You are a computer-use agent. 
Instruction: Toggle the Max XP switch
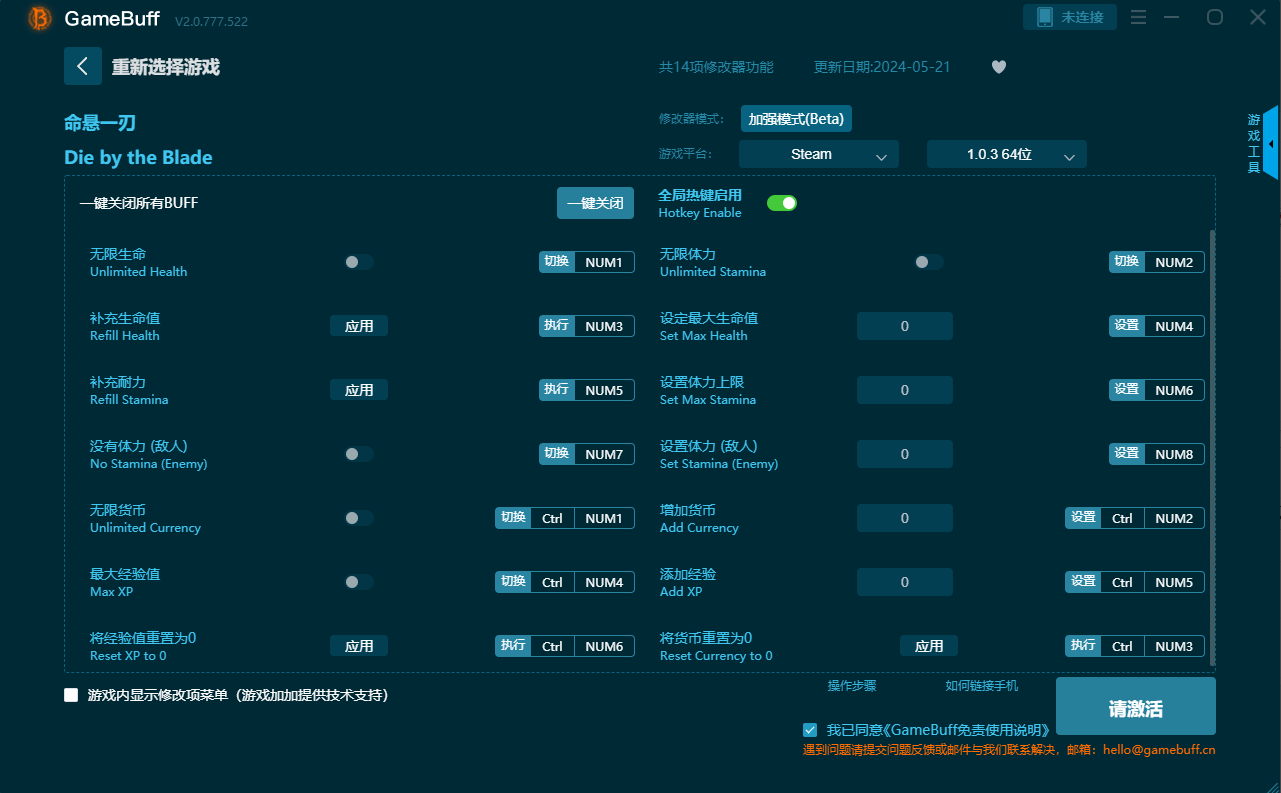click(x=359, y=582)
